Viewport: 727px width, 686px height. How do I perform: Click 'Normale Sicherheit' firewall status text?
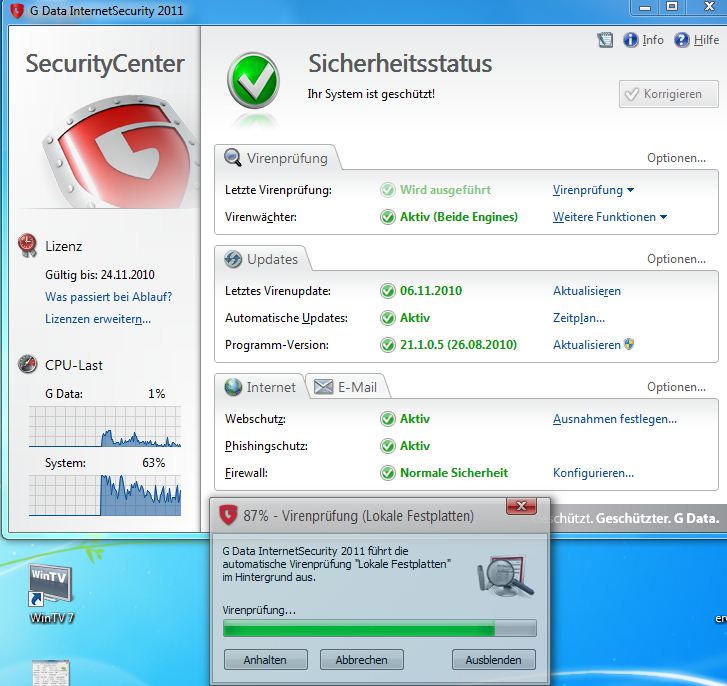[454, 473]
